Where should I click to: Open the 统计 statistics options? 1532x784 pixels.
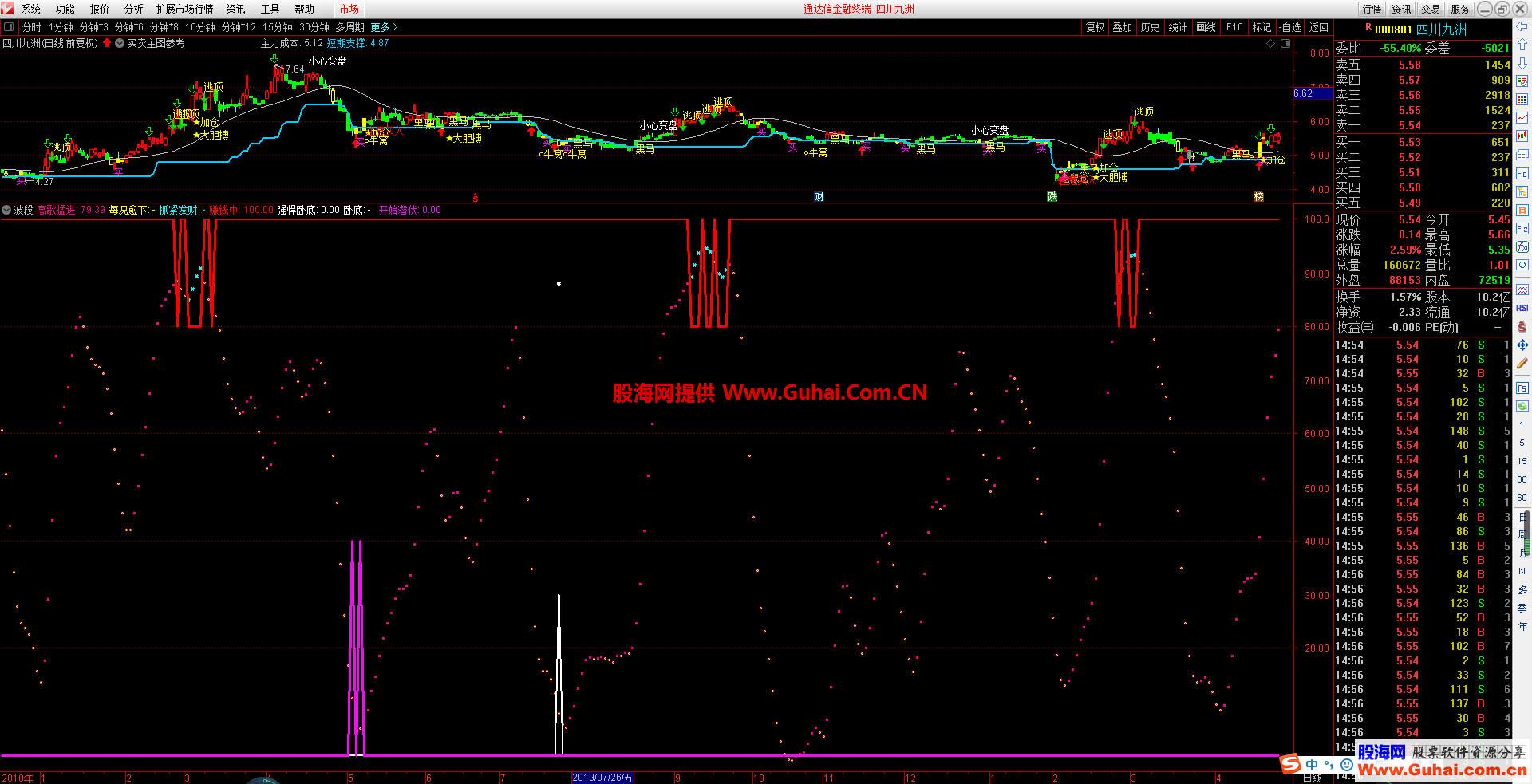1178,27
